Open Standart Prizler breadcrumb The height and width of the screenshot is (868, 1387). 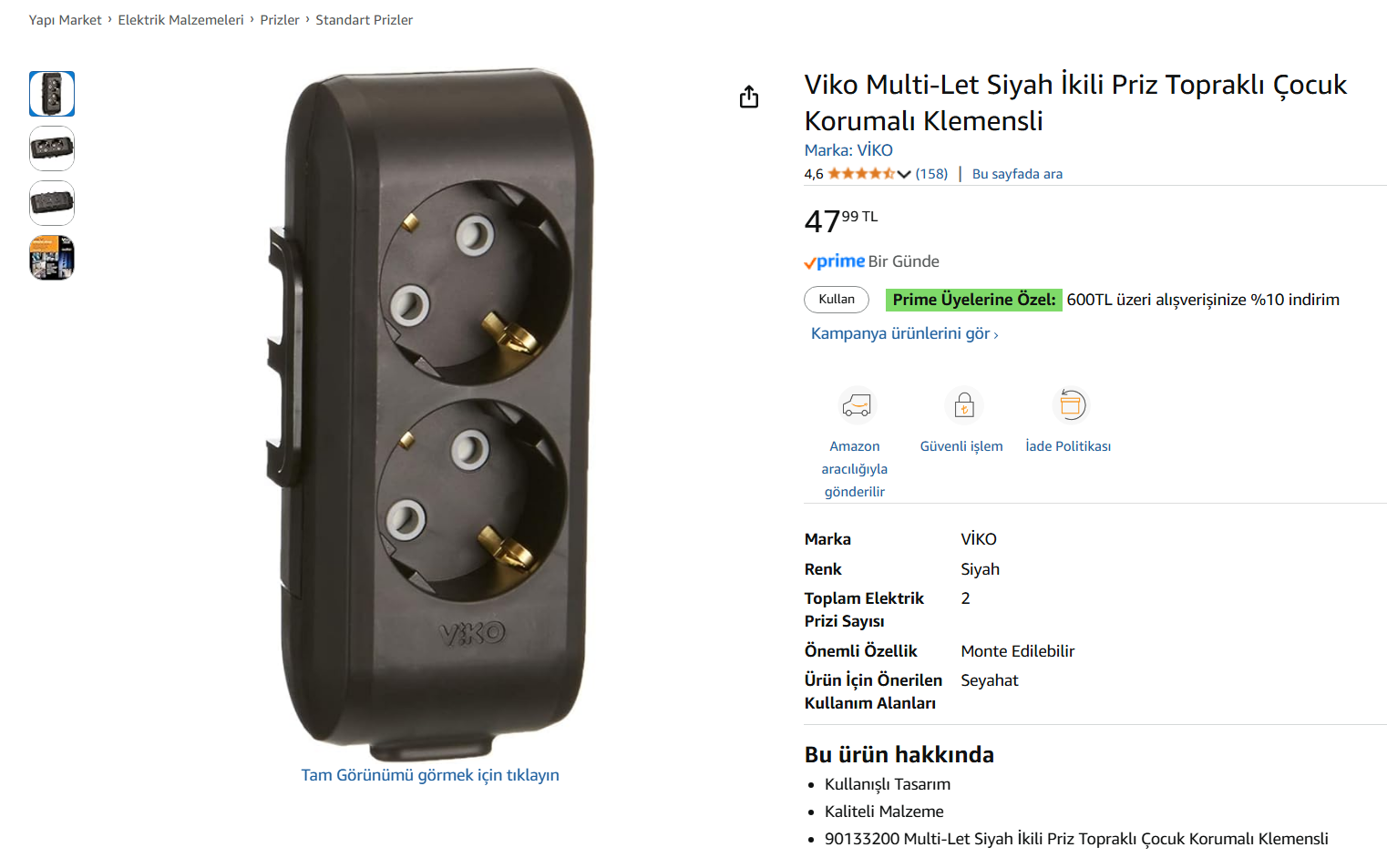tap(365, 20)
